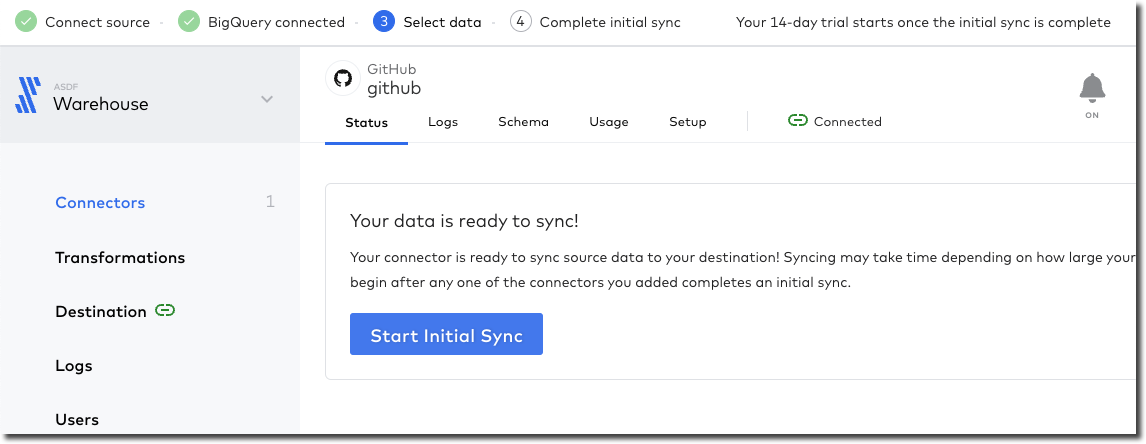Open Connectors in the sidebar

100,203
